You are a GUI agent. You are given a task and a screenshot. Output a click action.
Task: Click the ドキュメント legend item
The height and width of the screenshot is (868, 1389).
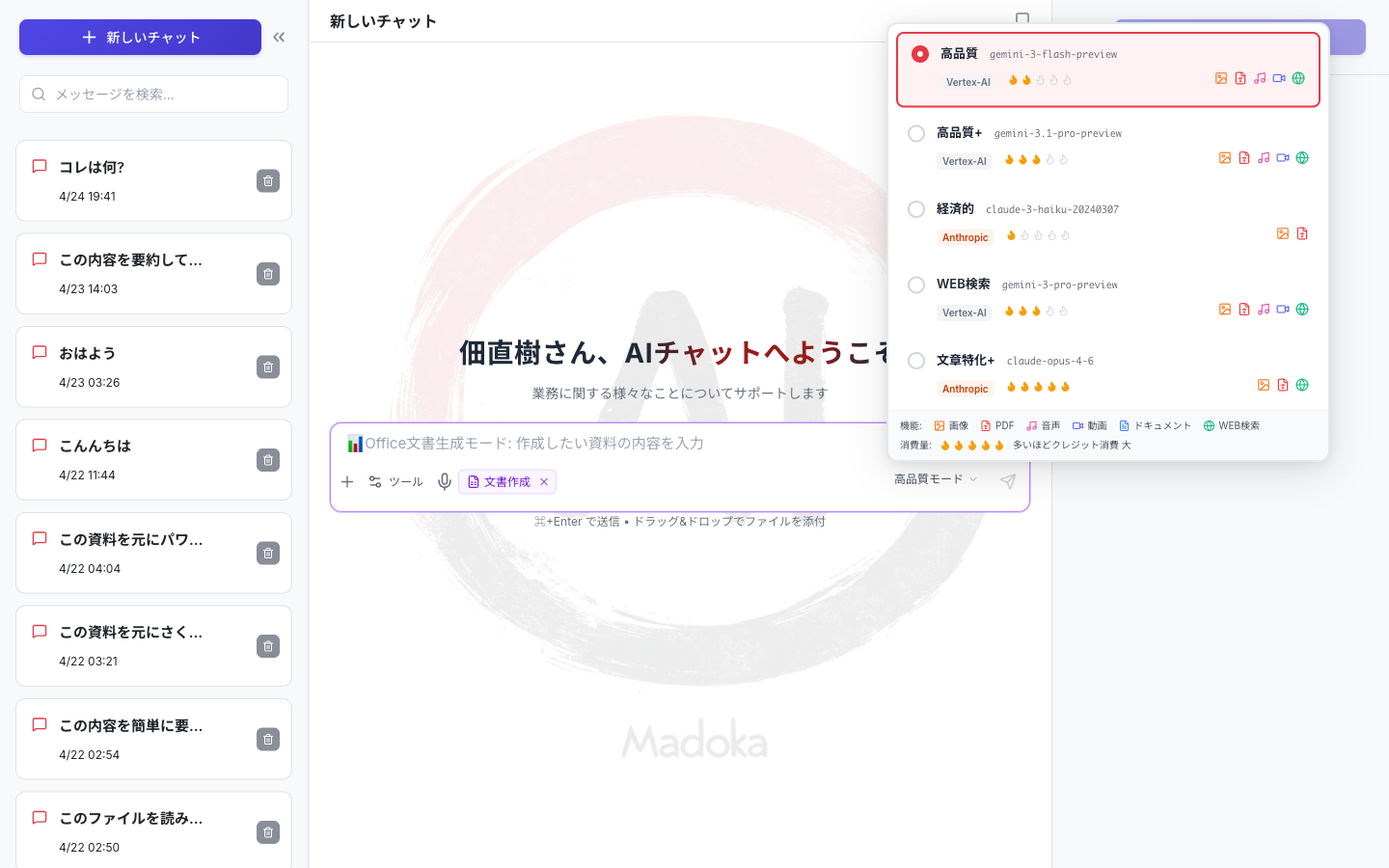click(x=1155, y=425)
